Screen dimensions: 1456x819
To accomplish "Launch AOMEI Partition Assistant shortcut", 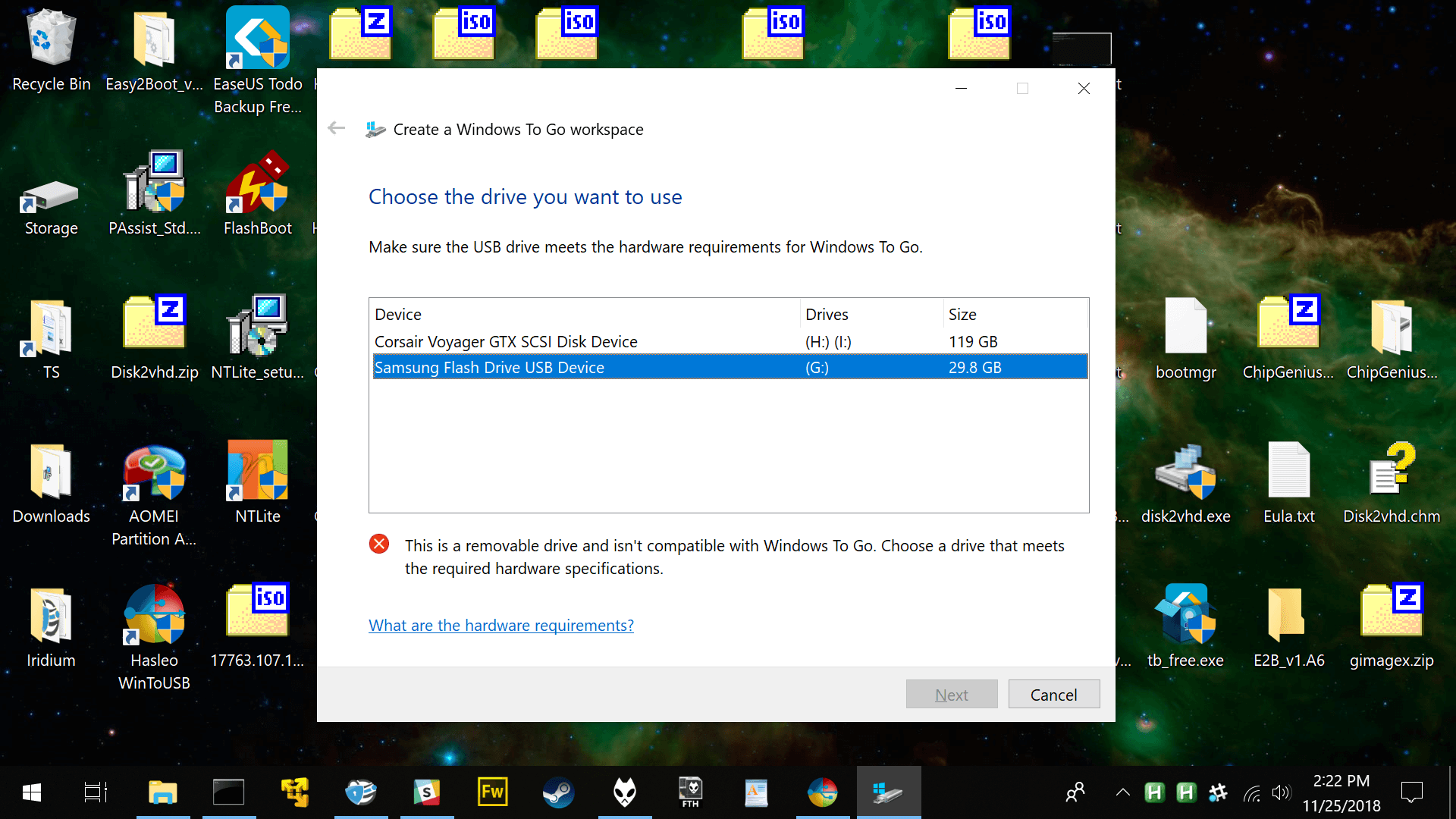I will point(154,494).
